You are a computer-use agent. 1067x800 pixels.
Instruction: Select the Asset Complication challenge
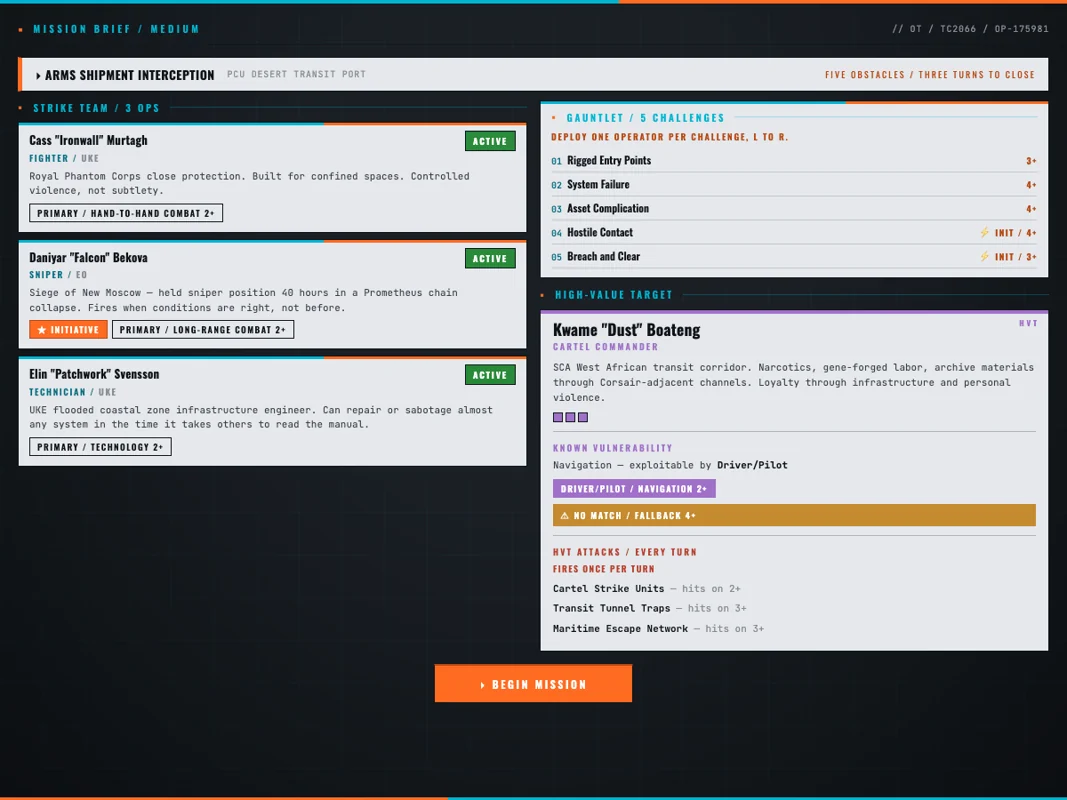(x=794, y=208)
